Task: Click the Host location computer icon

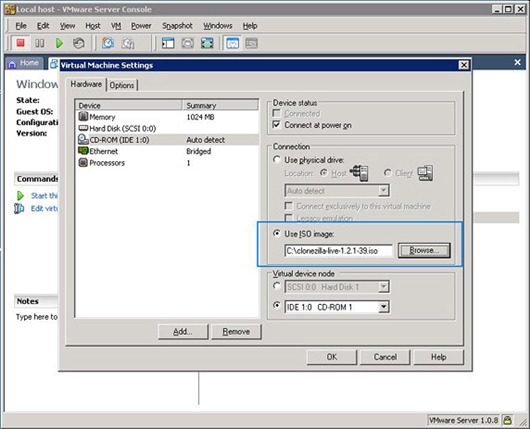Action: 359,173
